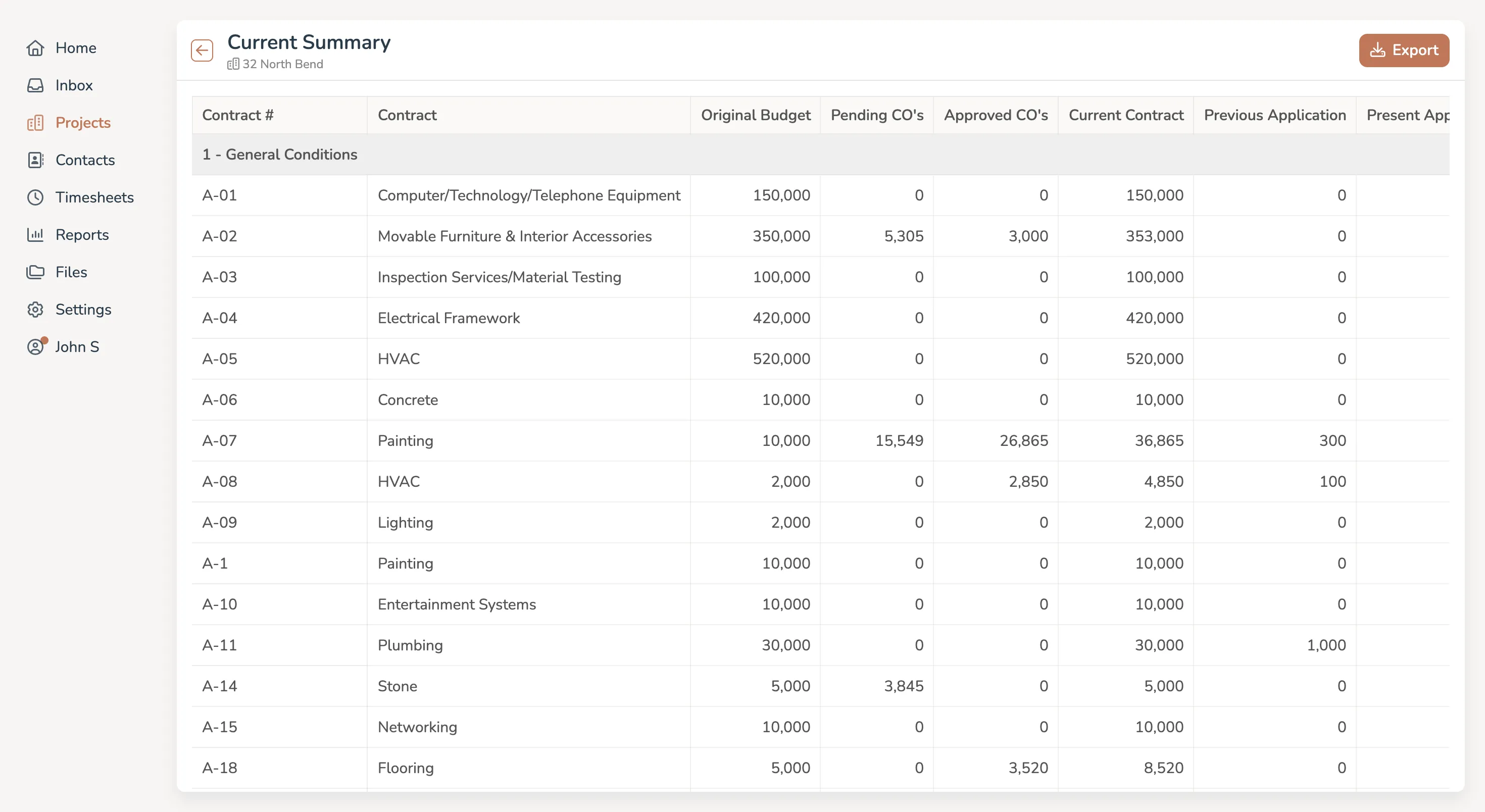1485x812 pixels.
Task: Select the Timesheets clock icon
Action: (36, 197)
